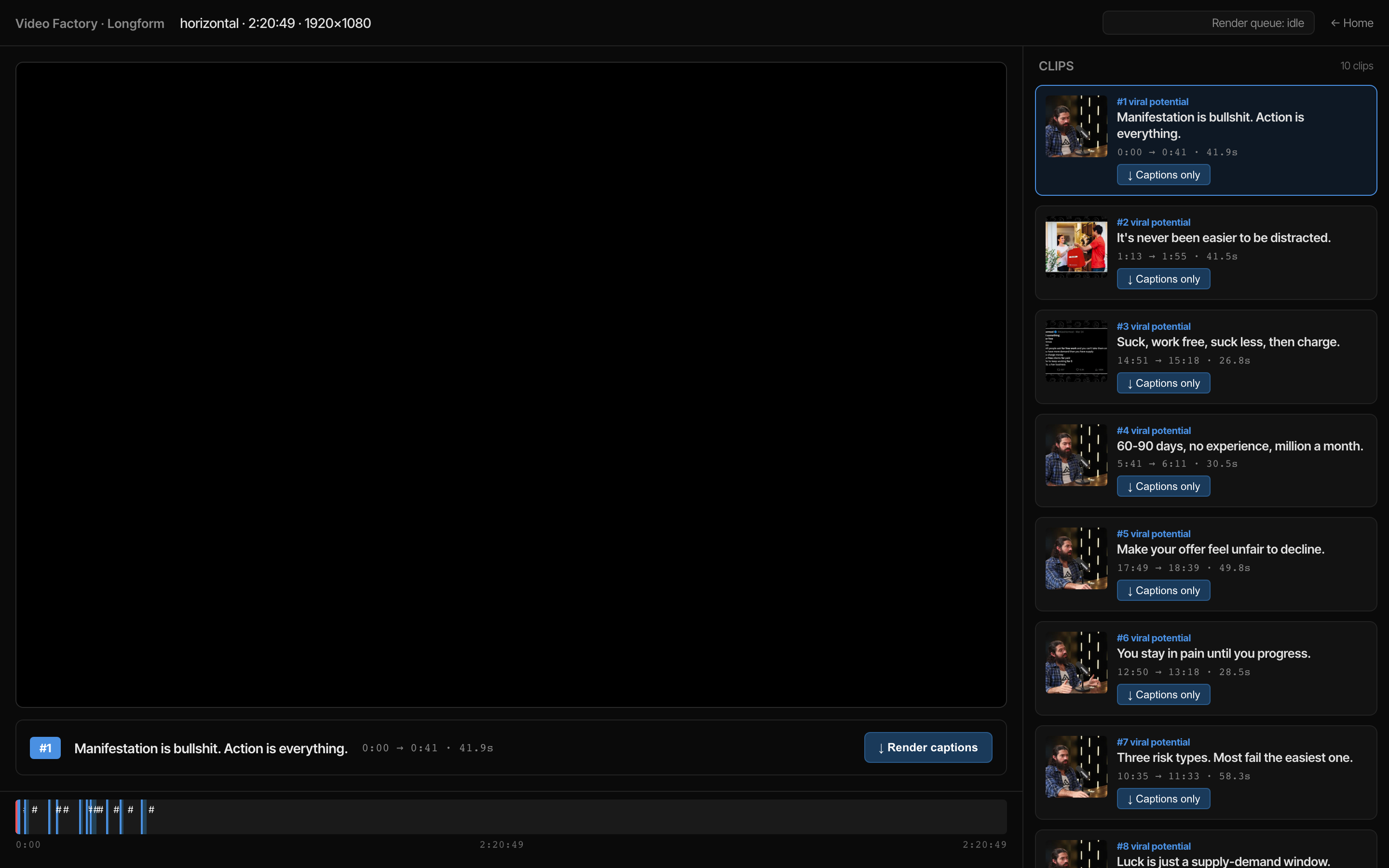Click the black video preview player

(x=511, y=385)
